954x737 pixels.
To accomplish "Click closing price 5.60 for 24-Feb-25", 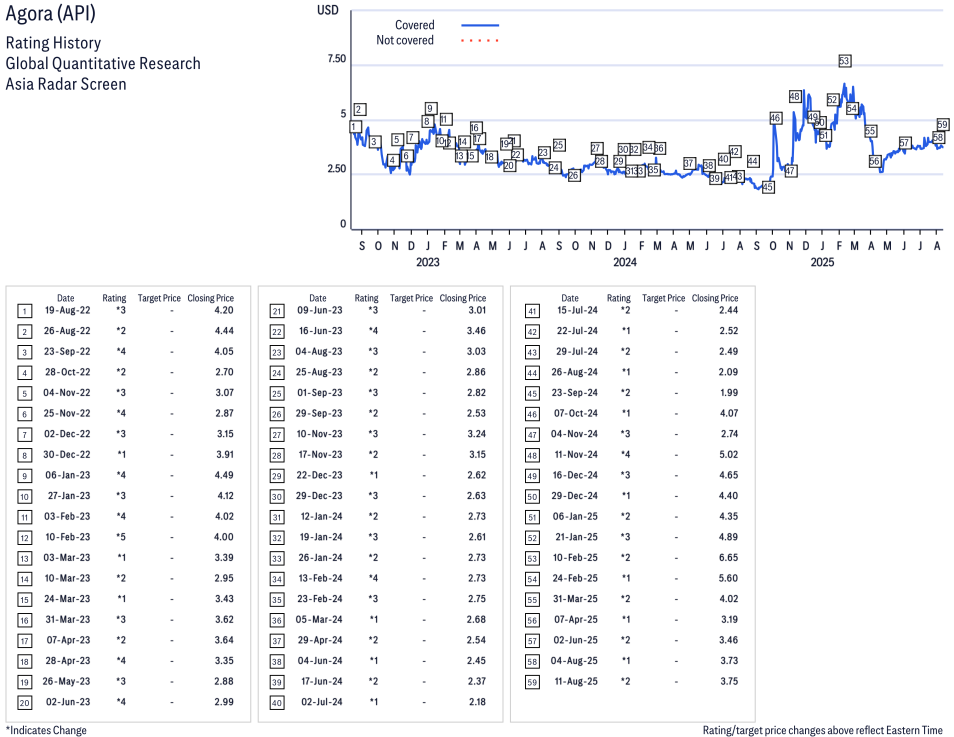I will coord(728,578).
